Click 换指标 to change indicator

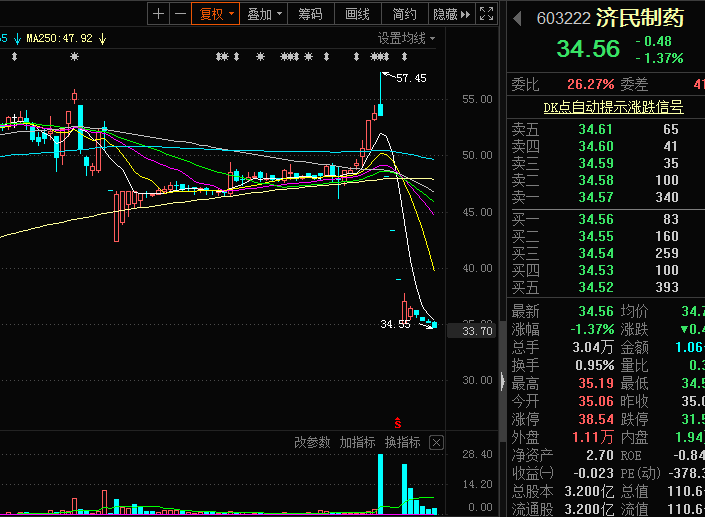(402, 442)
